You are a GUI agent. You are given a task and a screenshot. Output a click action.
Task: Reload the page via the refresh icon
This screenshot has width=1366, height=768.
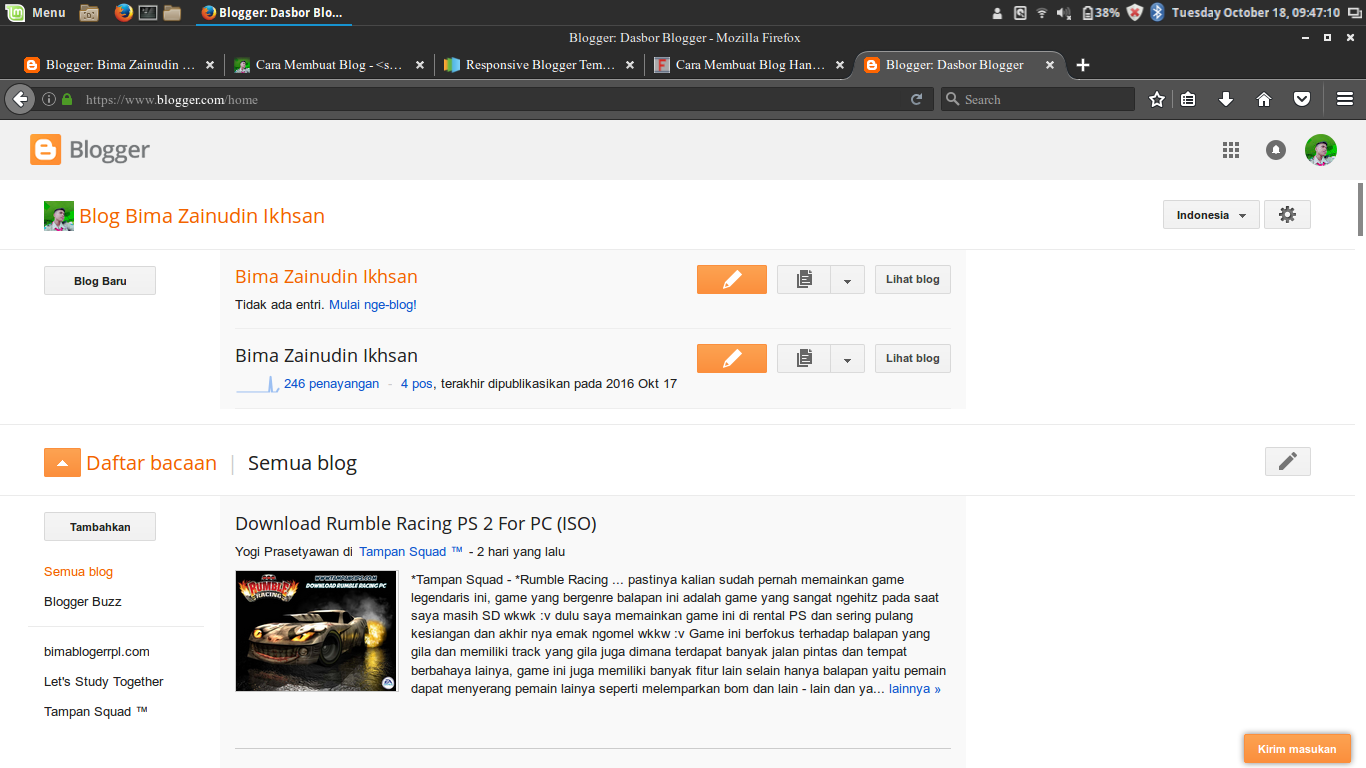917,99
